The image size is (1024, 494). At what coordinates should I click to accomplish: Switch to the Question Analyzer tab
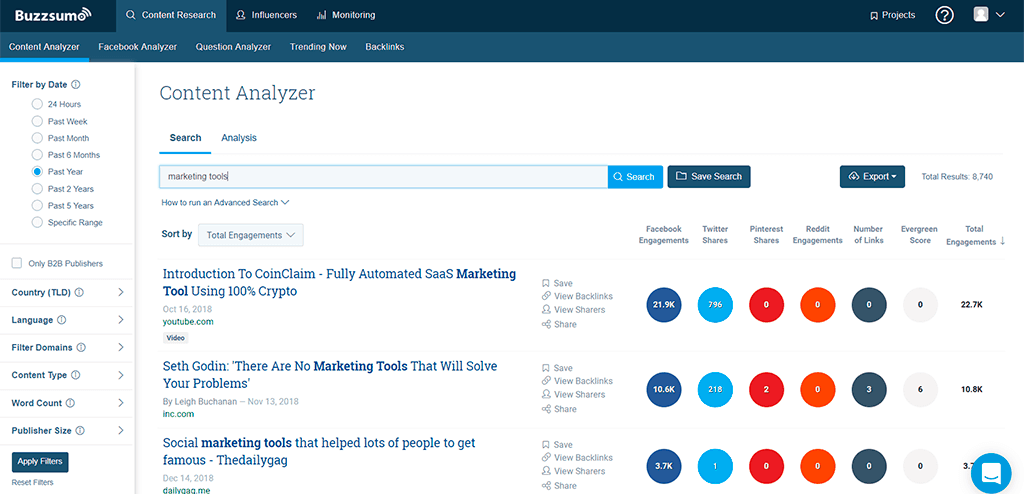233,47
